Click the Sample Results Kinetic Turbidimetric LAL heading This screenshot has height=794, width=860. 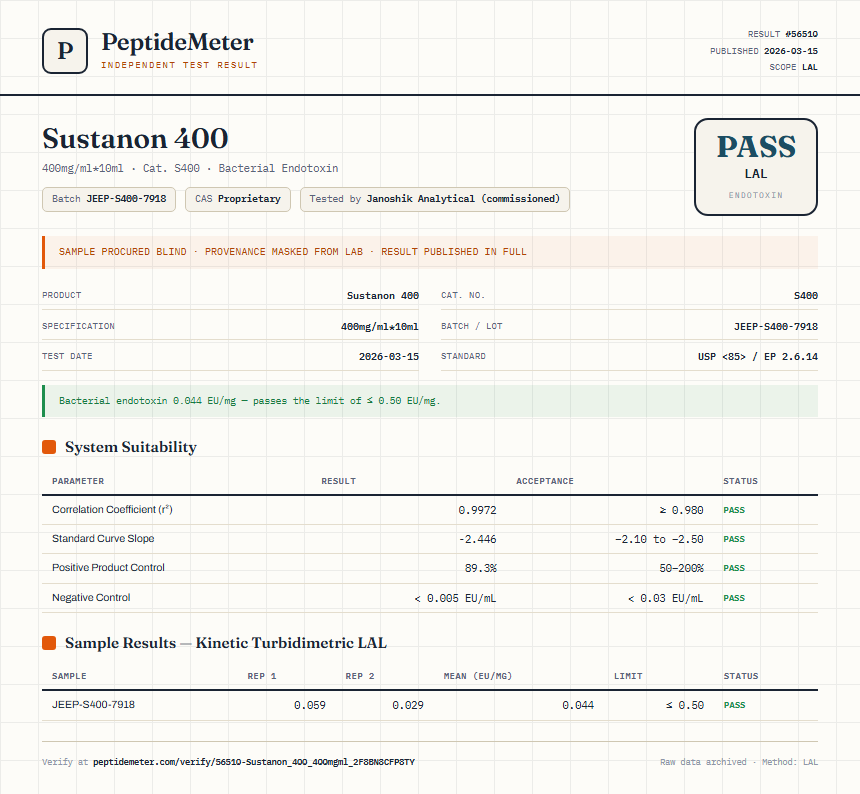pos(225,643)
